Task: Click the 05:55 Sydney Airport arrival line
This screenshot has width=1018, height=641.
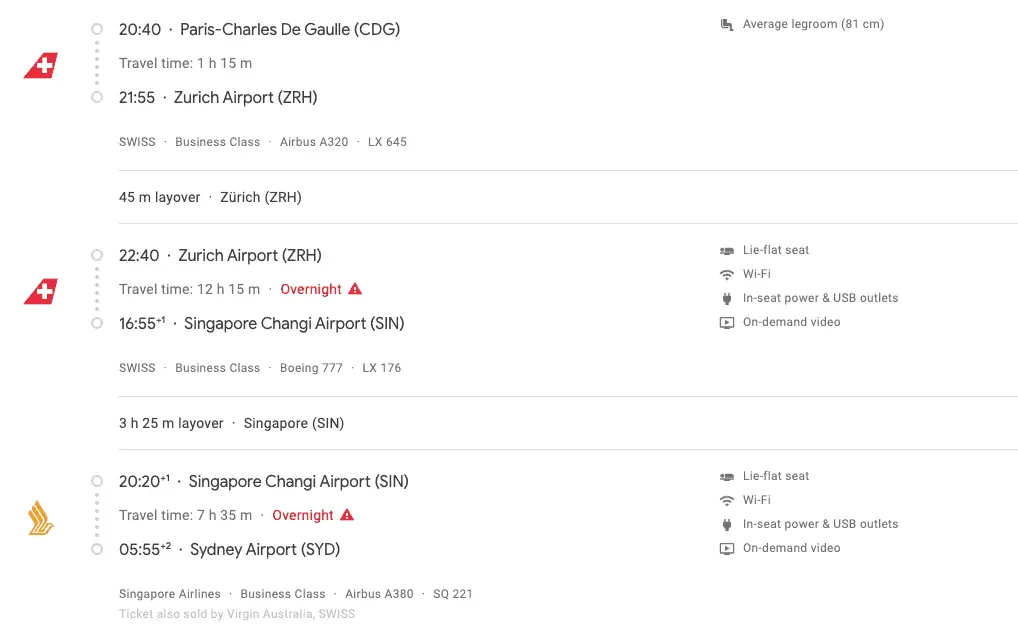Action: point(229,549)
